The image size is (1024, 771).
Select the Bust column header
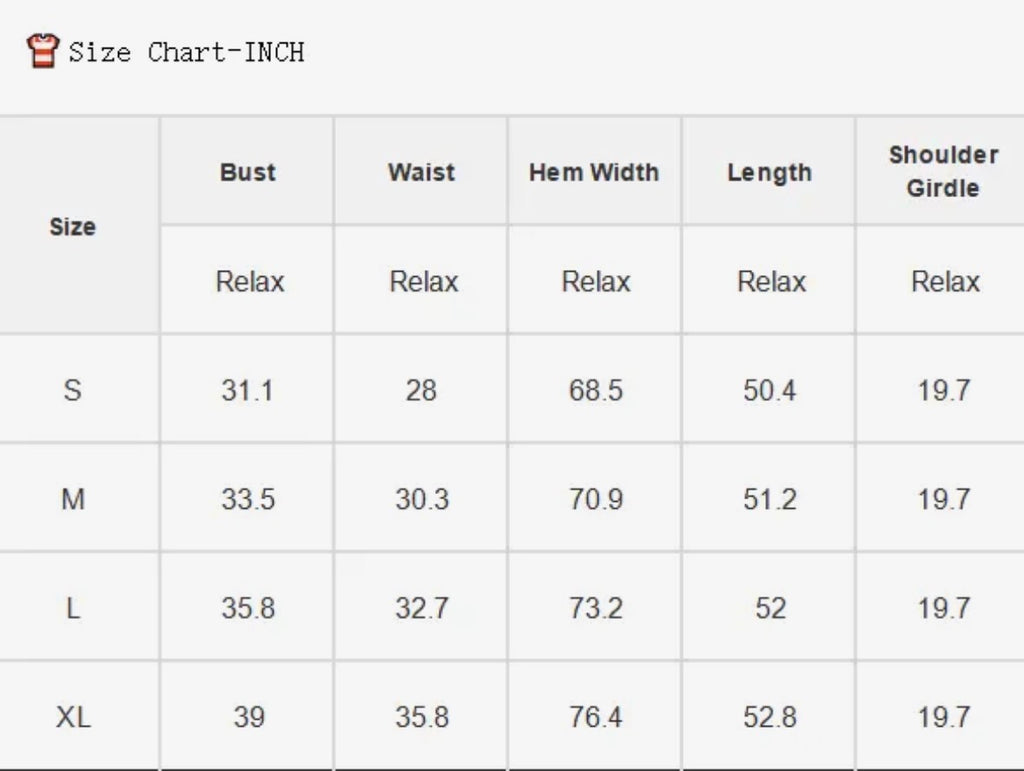click(248, 172)
